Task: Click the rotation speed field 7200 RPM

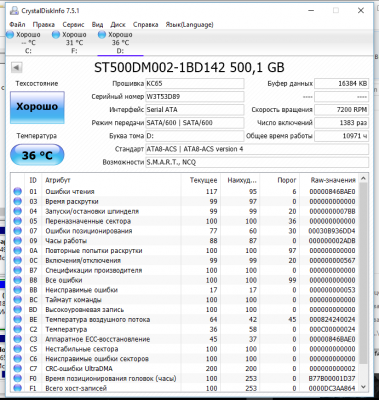Action: (341, 110)
